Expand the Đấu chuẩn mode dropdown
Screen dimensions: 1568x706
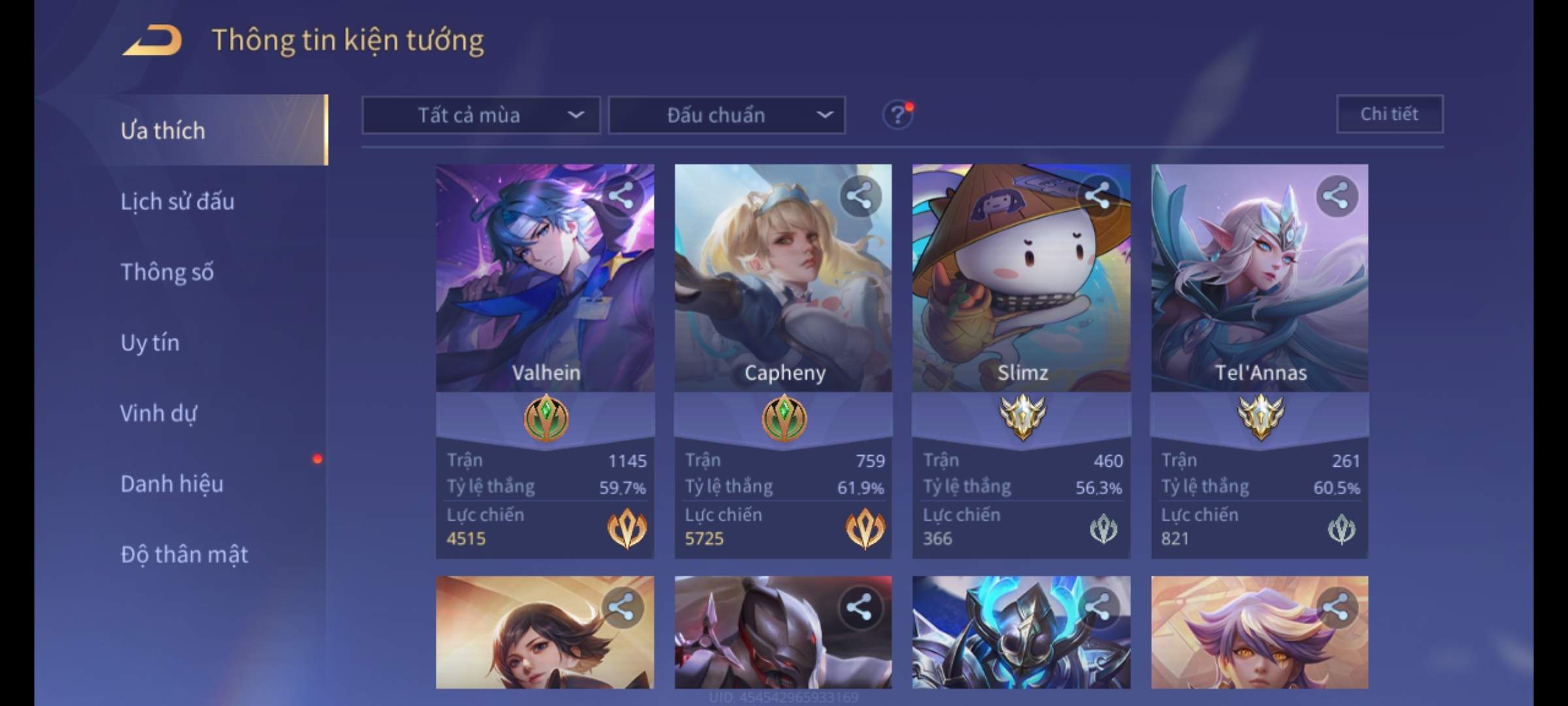pos(727,116)
